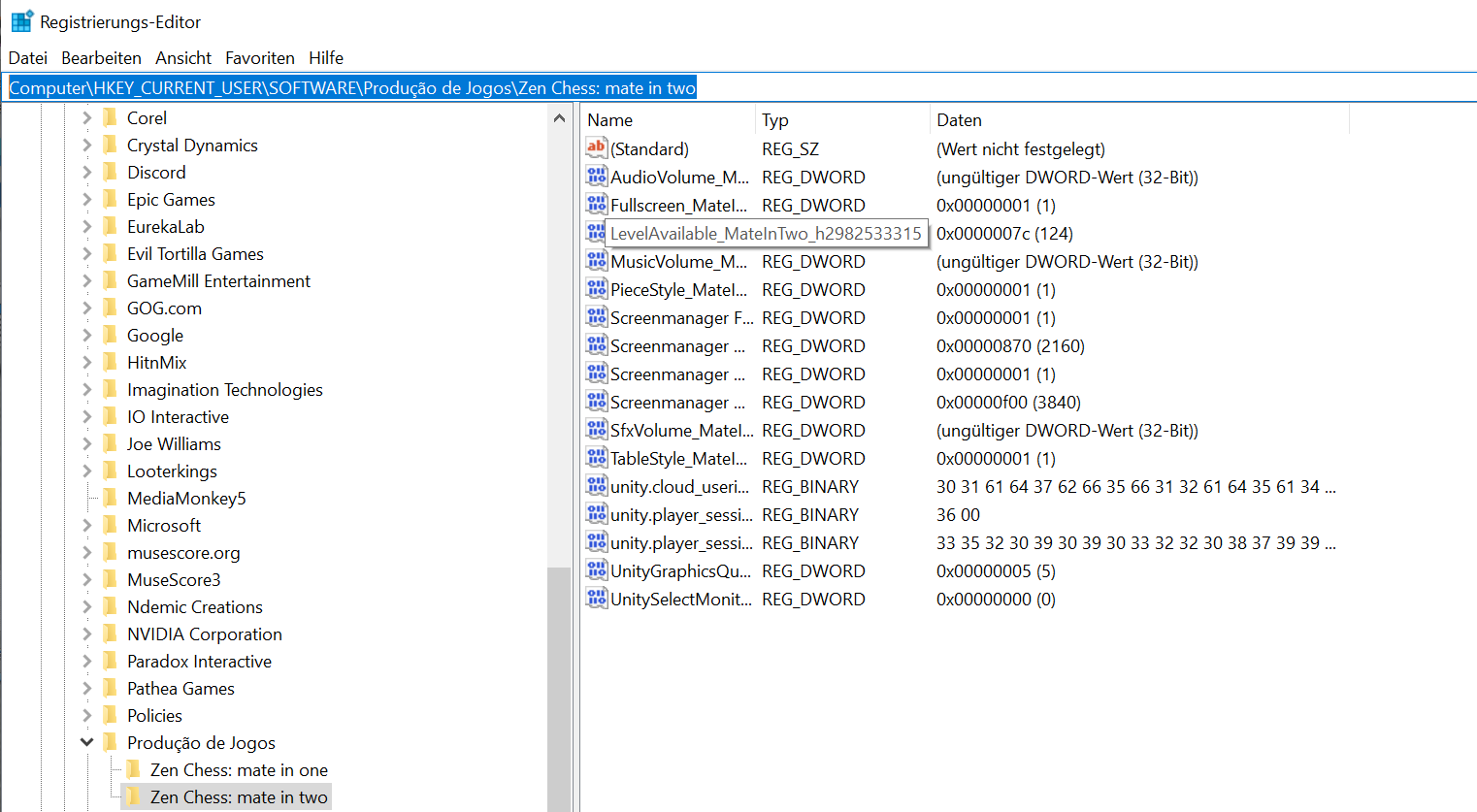1477x812 pixels.
Task: Click the MusicVolume_M... DWORD icon
Action: coord(596,261)
